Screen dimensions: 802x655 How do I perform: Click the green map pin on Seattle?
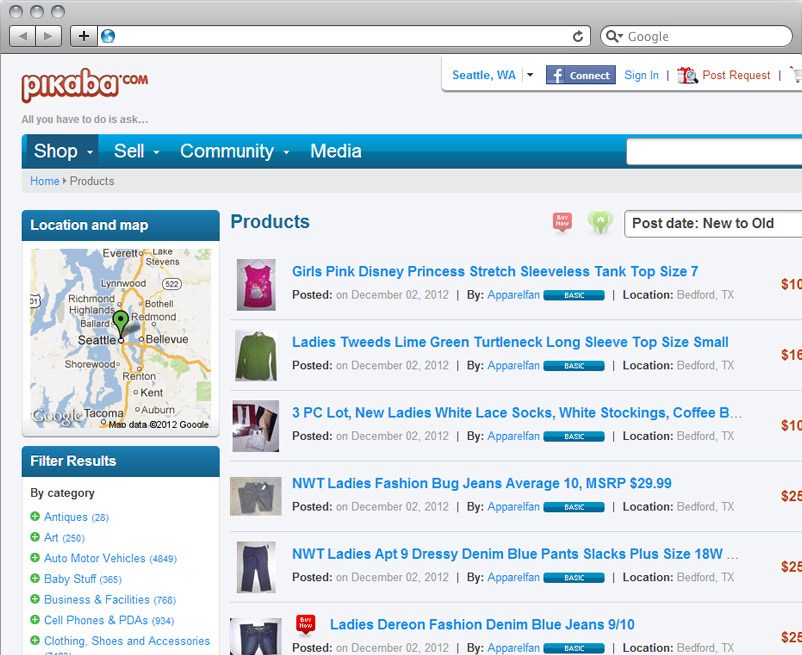pos(121,323)
